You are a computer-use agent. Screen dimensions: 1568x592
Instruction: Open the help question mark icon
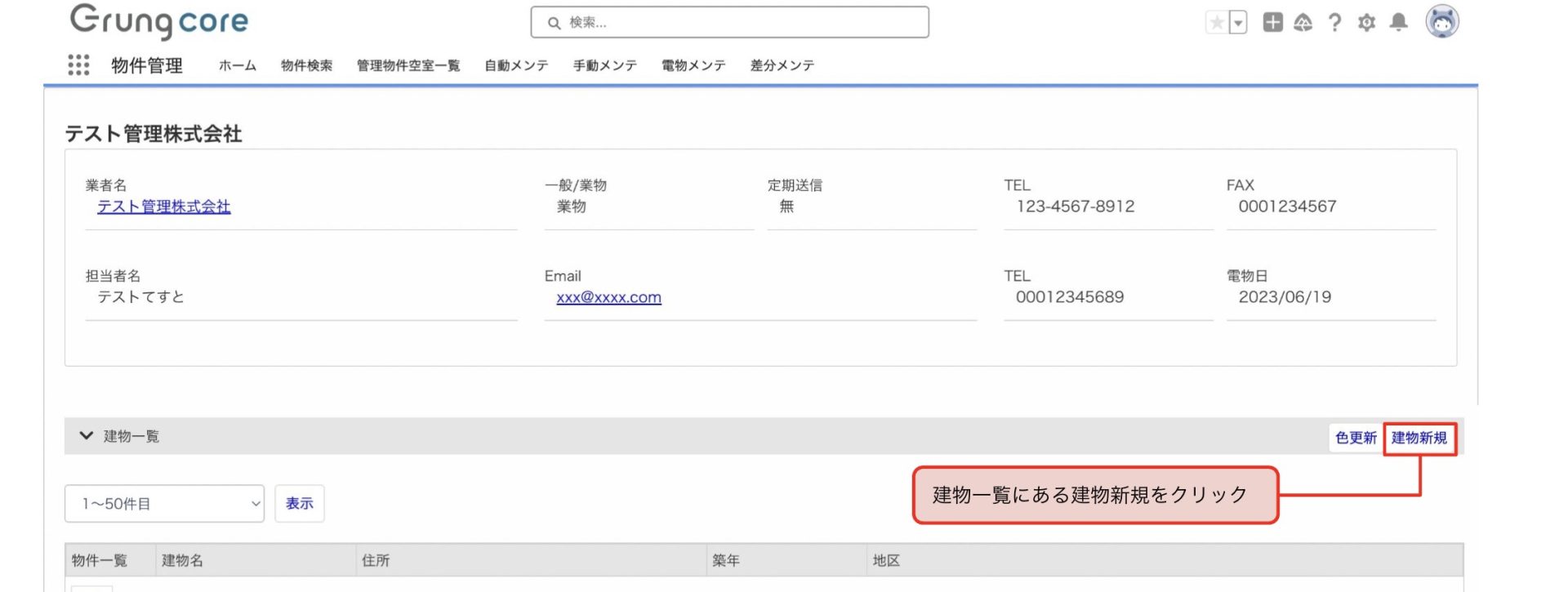tap(1334, 23)
